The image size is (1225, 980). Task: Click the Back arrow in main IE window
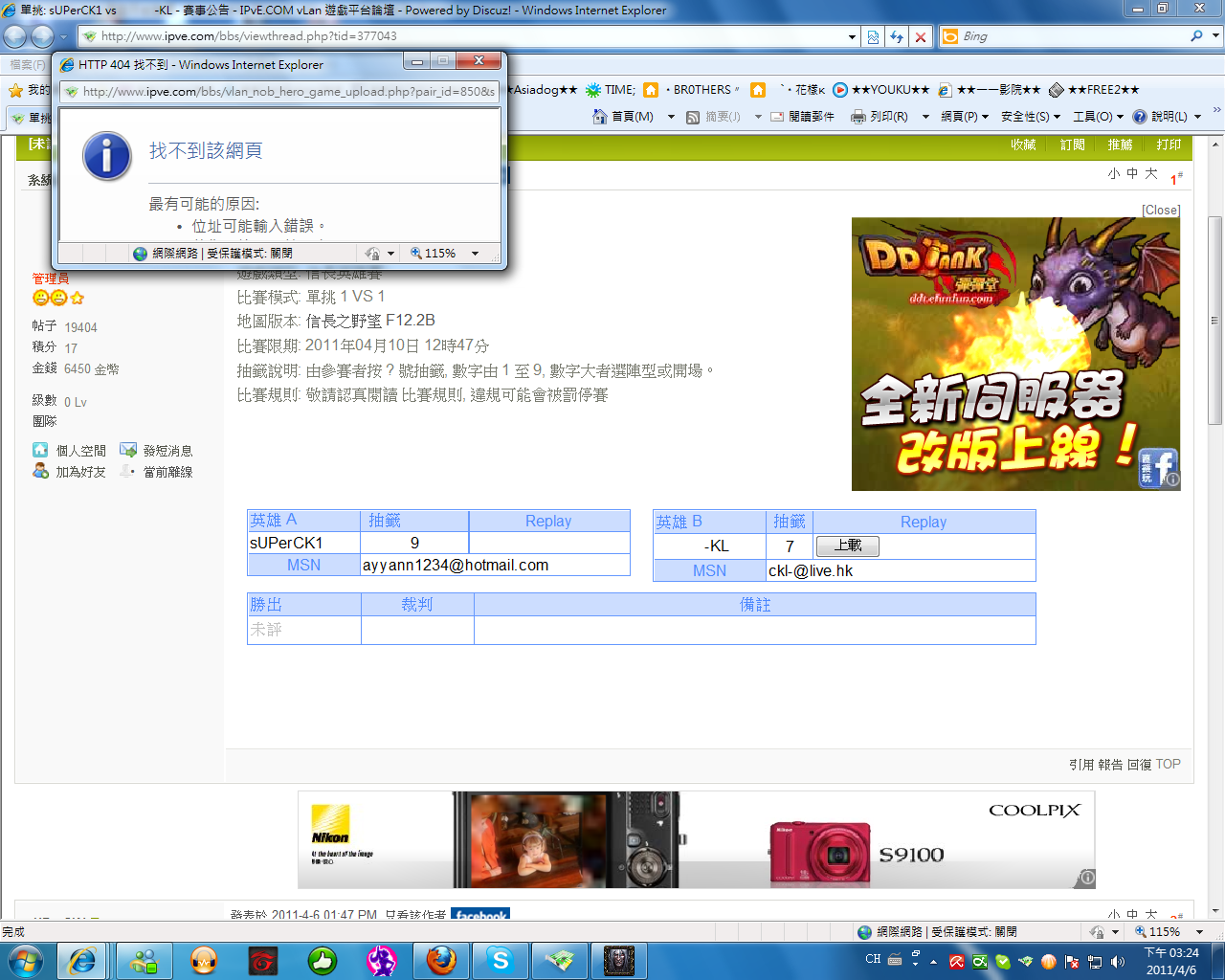(x=15, y=36)
